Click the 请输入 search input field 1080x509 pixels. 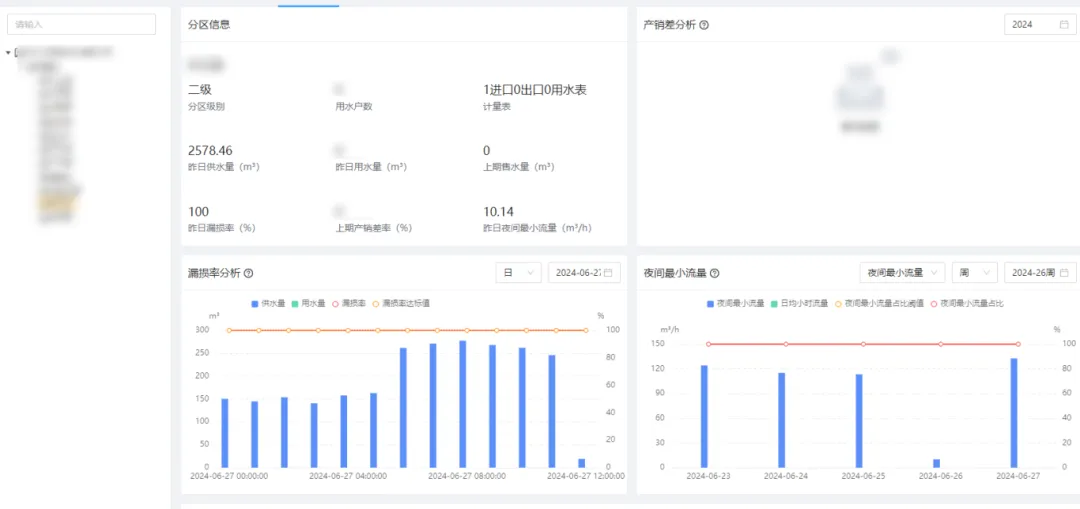tap(82, 24)
